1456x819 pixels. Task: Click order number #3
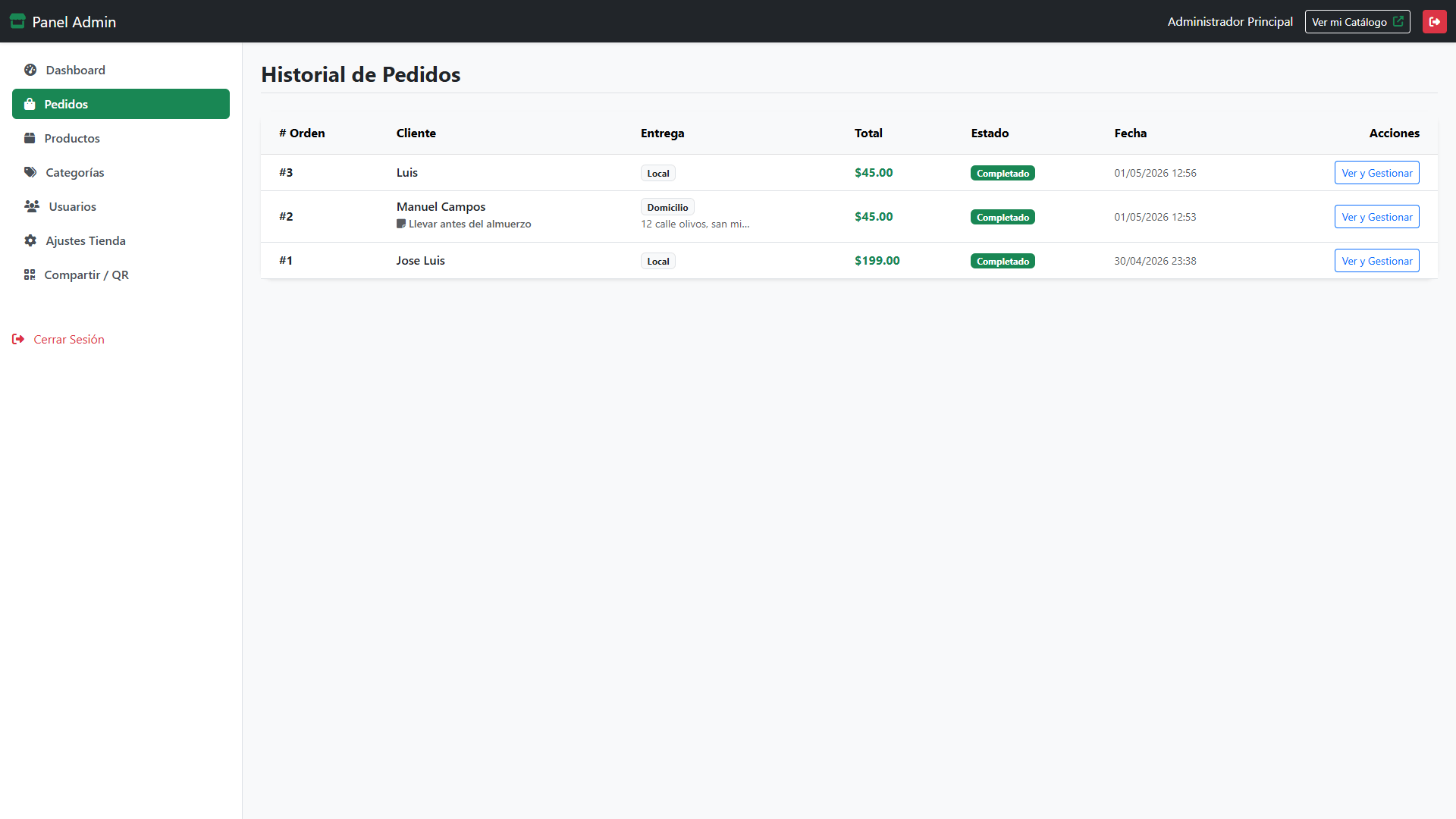tap(286, 172)
